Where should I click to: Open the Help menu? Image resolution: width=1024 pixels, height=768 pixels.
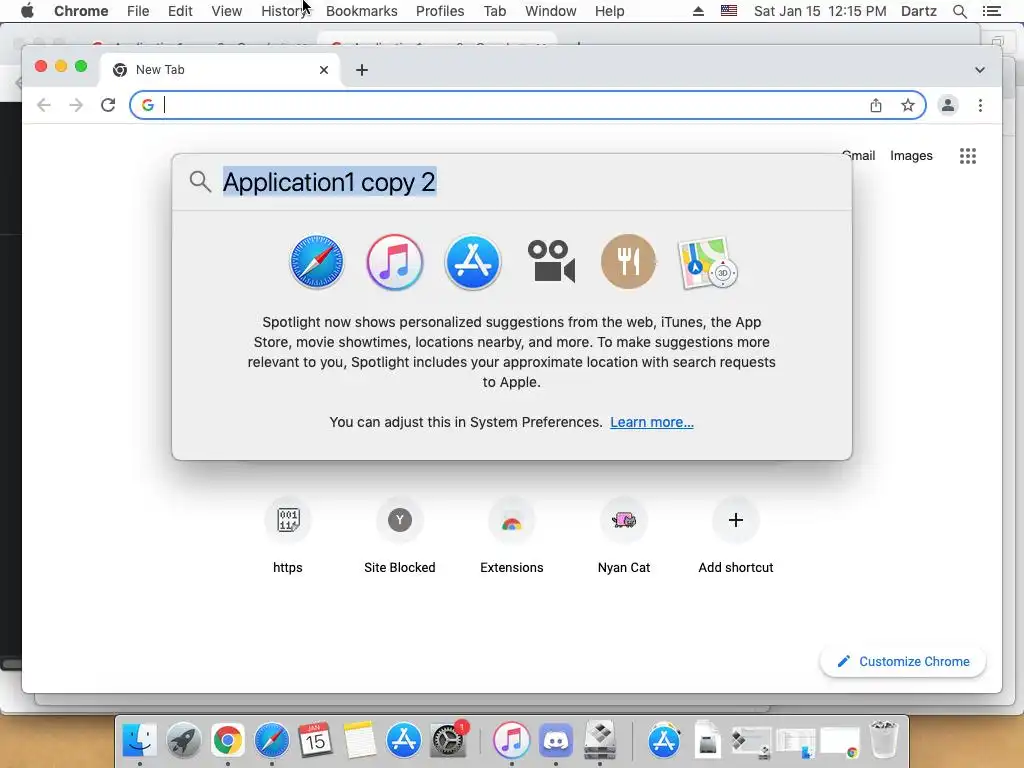tap(609, 11)
